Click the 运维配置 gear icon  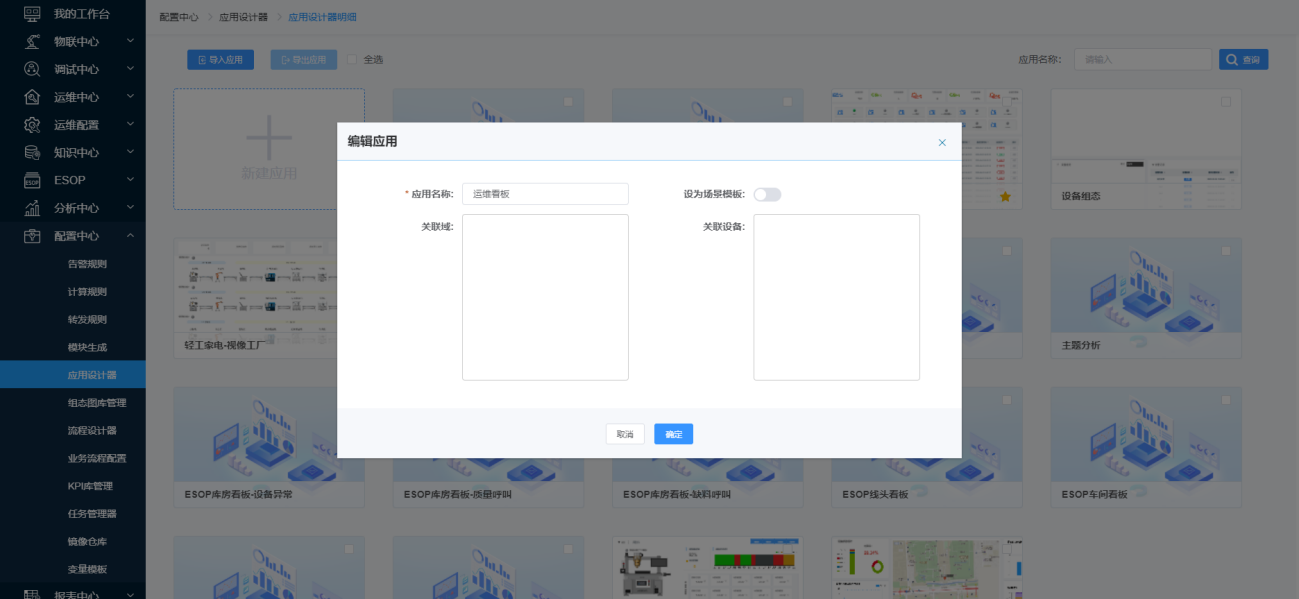pyautogui.click(x=32, y=125)
